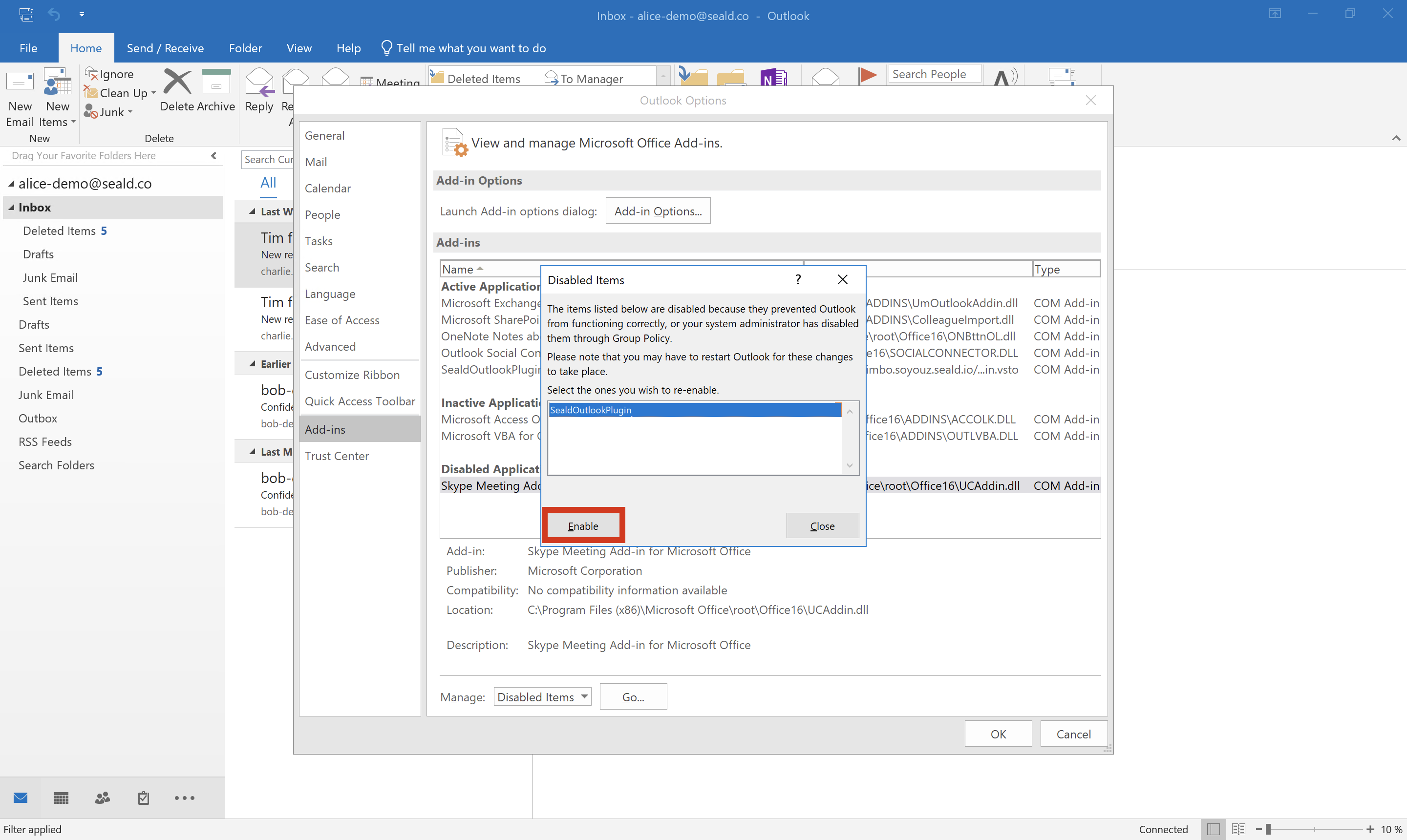
Task: Select Advanced options category
Action: 360,346
